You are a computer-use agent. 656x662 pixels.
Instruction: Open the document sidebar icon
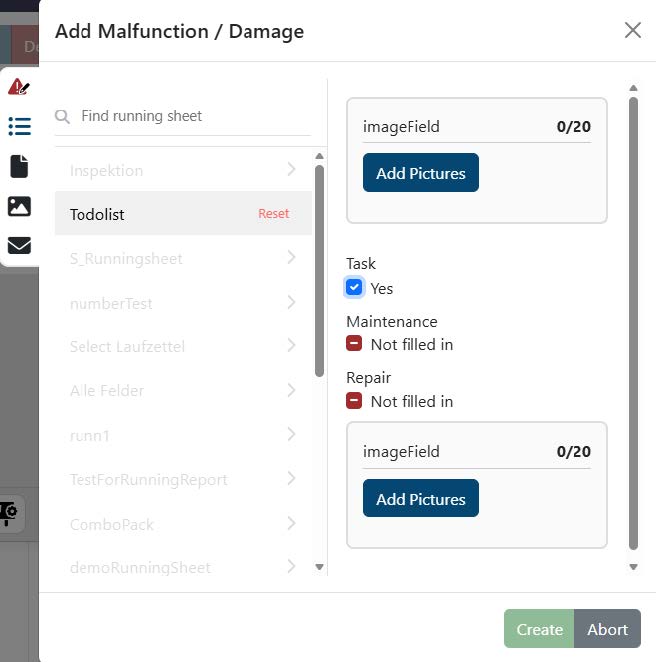[x=19, y=166]
